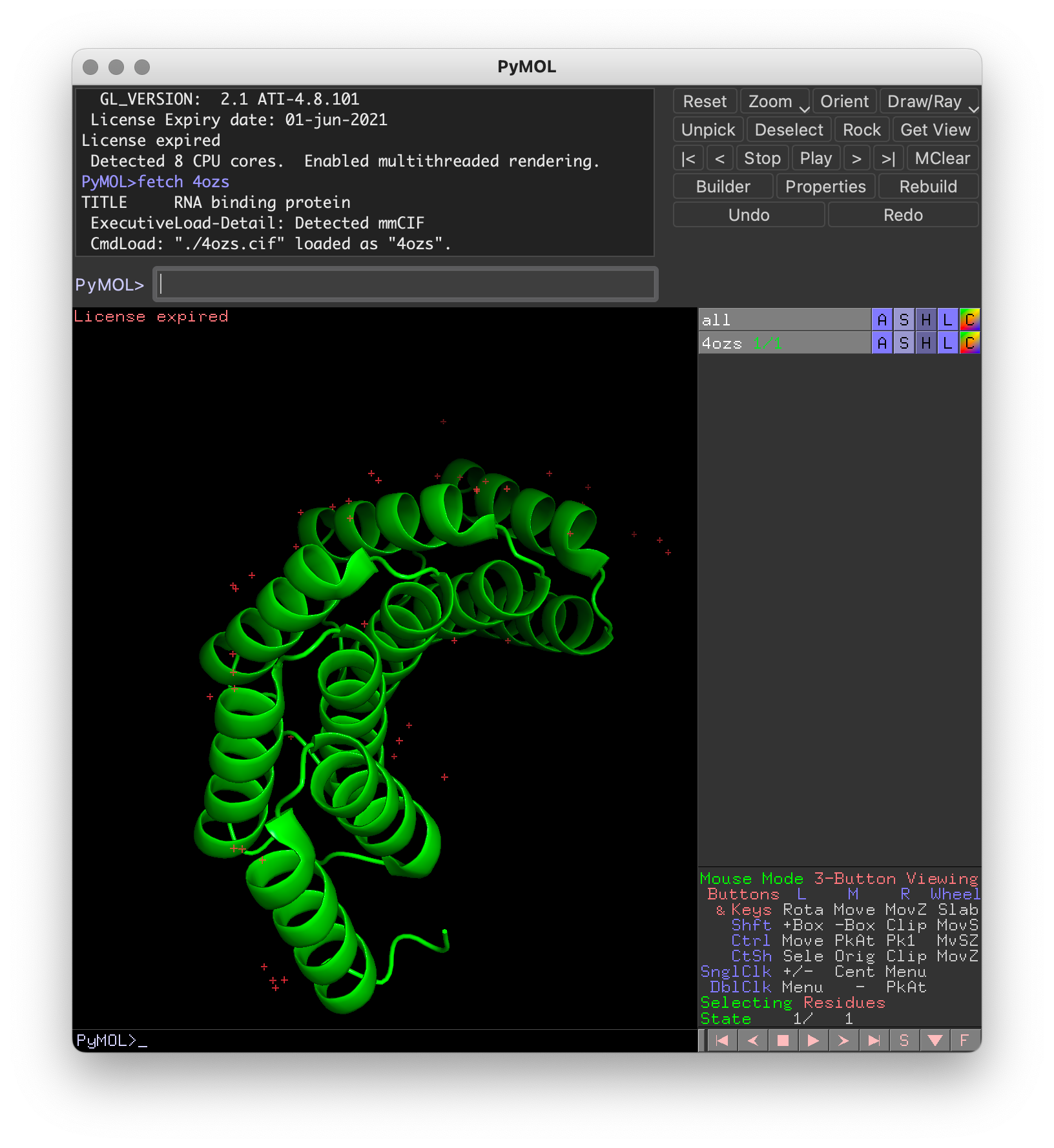Toggle the 'all' entry in object panel
Screen dimensions: 1054x1148
(784, 320)
